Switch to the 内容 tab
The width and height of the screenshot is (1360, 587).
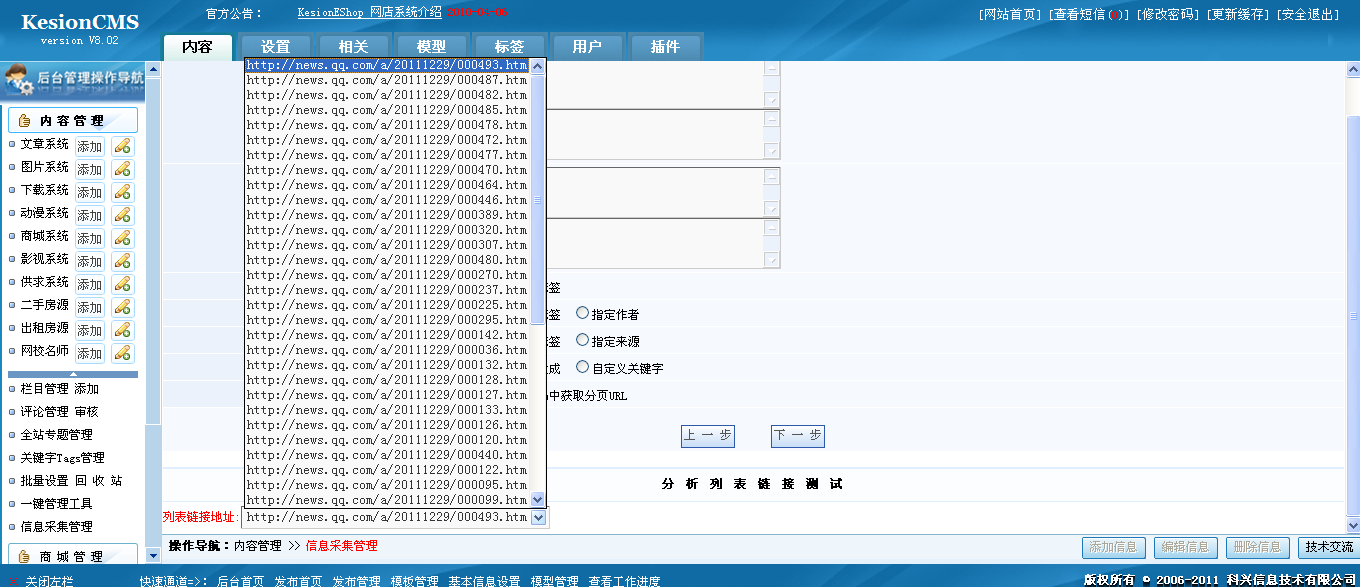tap(197, 47)
